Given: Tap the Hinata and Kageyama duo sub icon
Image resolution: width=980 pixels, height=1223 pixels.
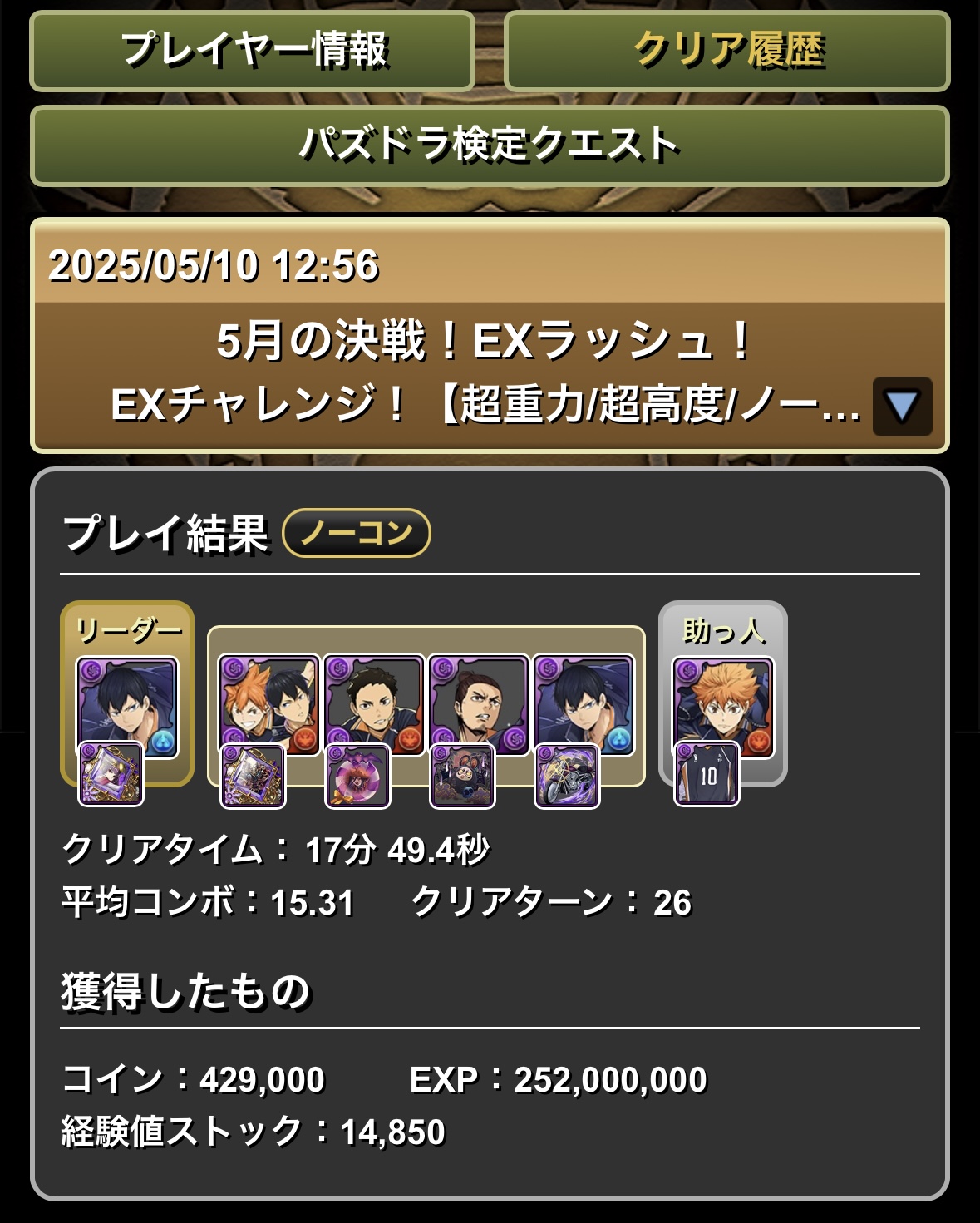Looking at the screenshot, I should 268,704.
